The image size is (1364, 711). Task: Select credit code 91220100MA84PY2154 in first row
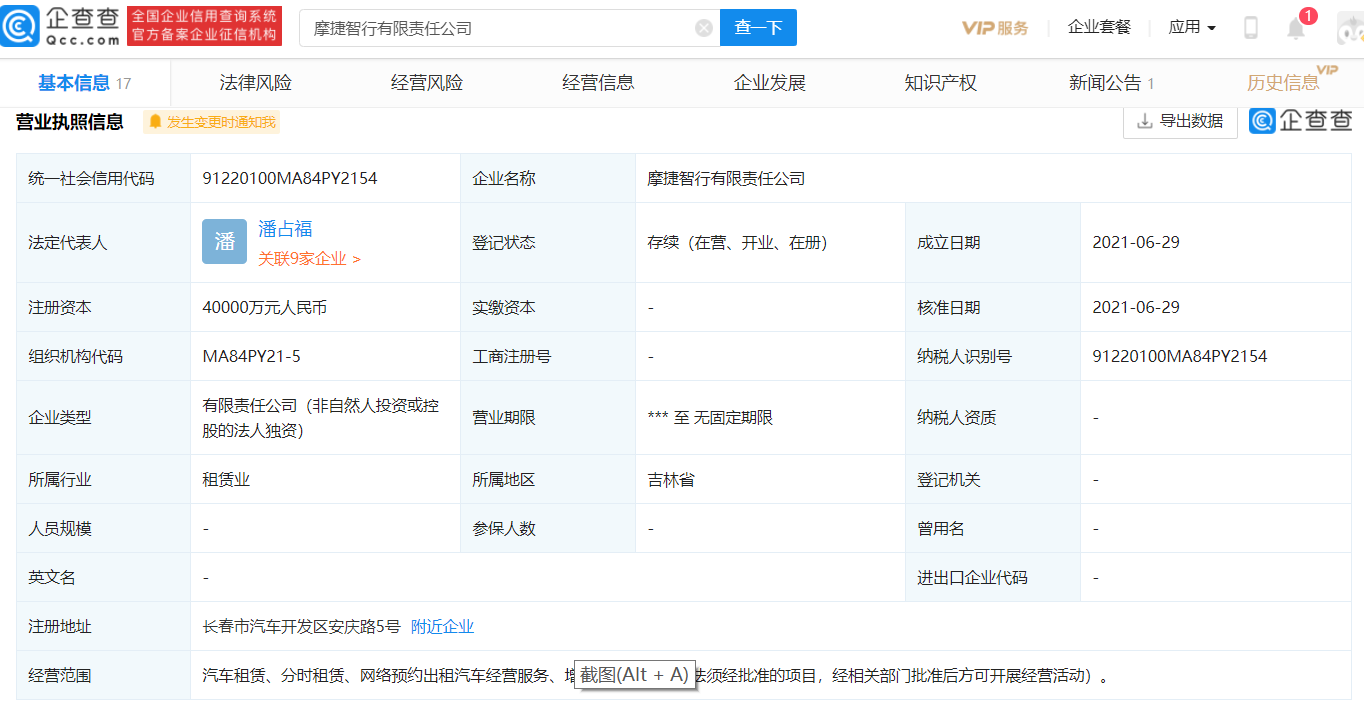point(290,178)
